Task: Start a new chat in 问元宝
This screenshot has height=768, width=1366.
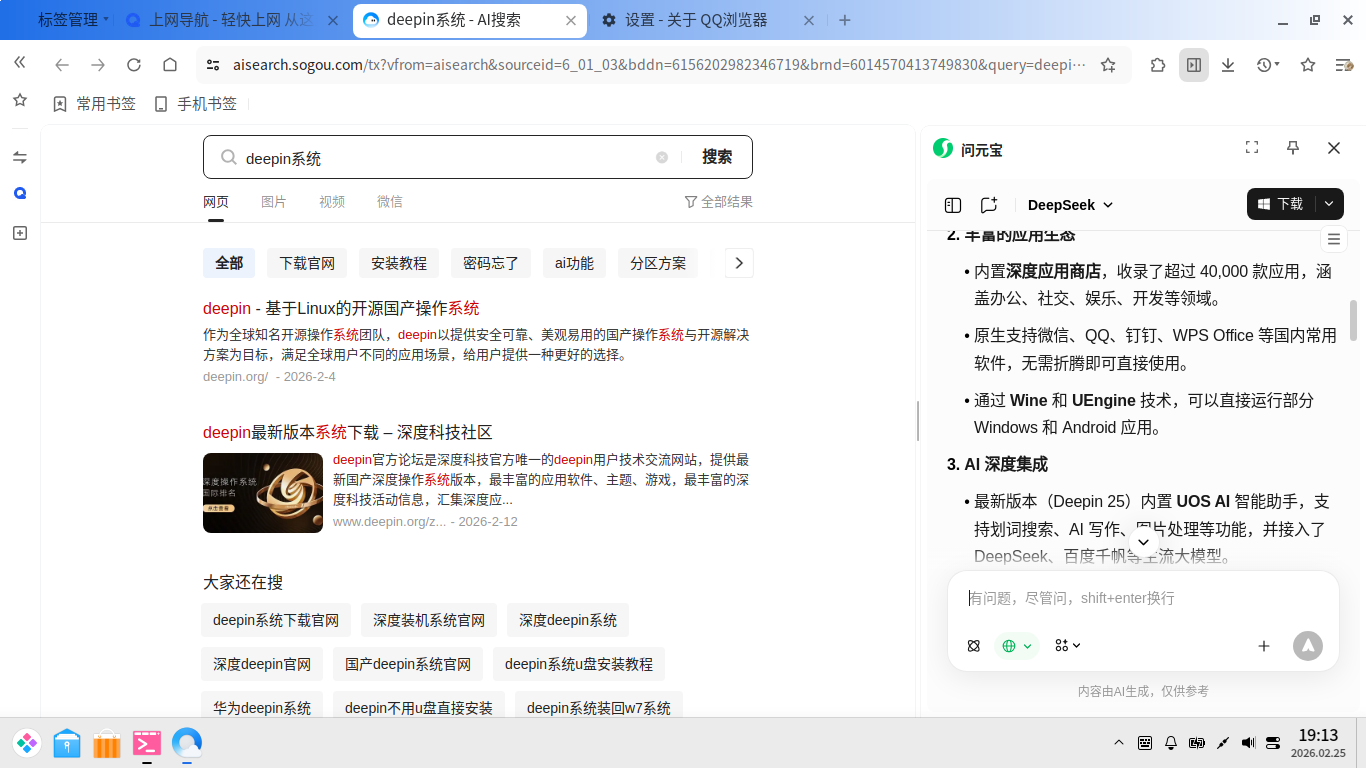Action: (x=989, y=205)
